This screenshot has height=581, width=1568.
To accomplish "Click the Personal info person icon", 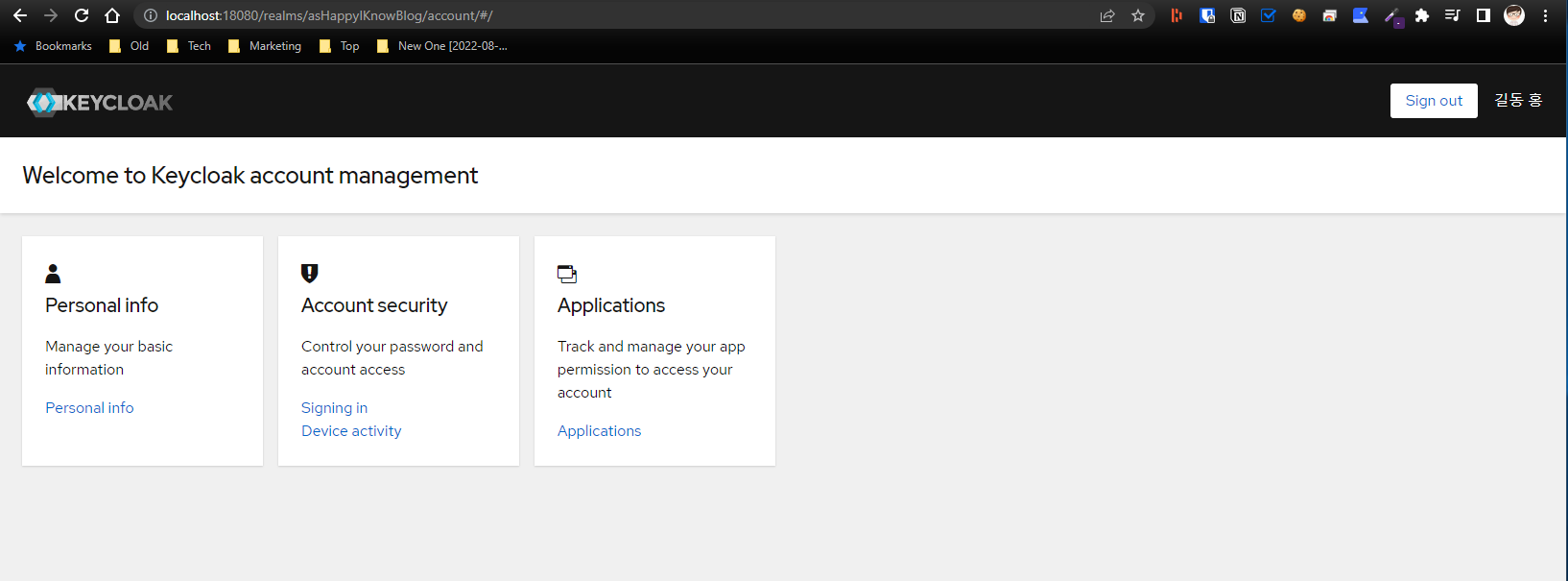I will (x=53, y=274).
